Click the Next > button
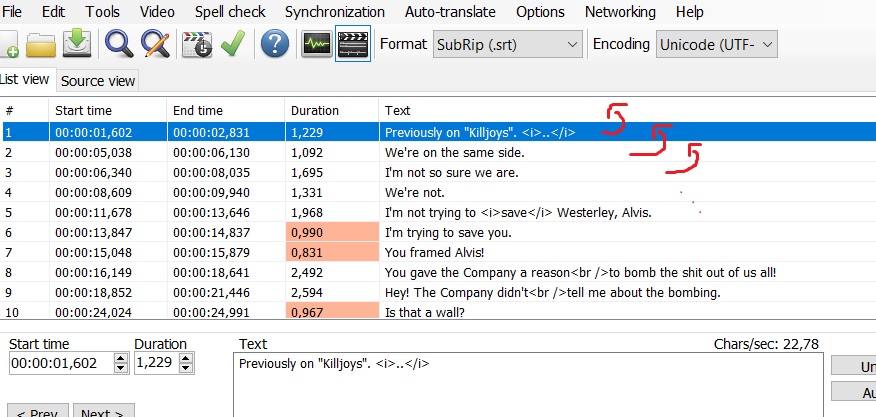876x417 pixels. 102,412
